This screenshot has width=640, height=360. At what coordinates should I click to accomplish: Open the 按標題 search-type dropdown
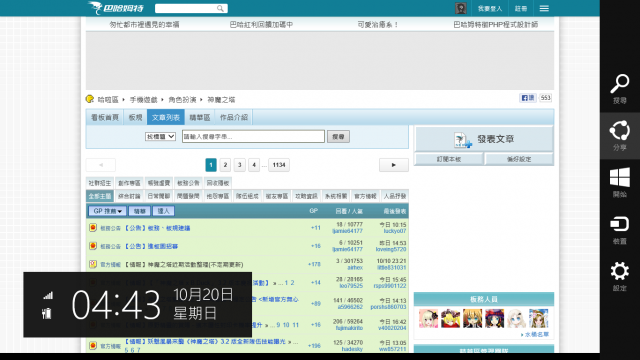[x=160, y=136]
